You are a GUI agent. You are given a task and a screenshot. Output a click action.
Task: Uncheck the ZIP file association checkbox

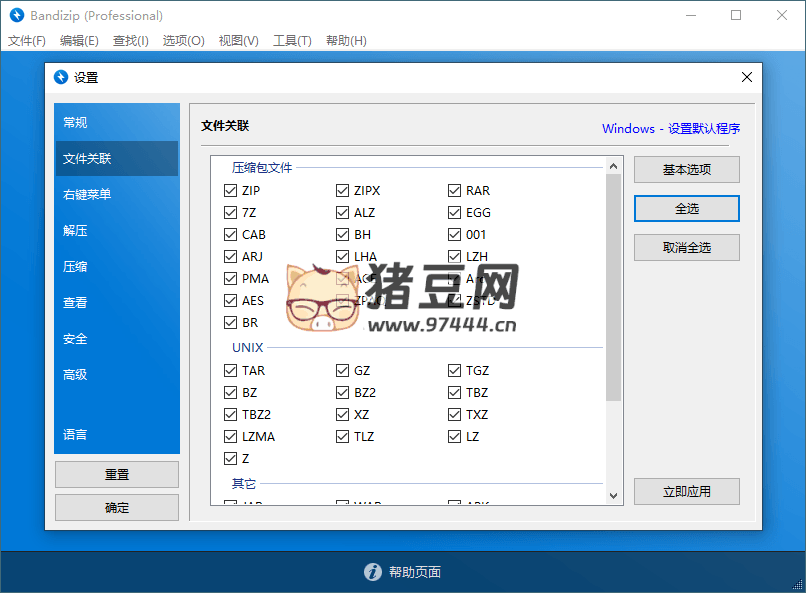pyautogui.click(x=231, y=190)
